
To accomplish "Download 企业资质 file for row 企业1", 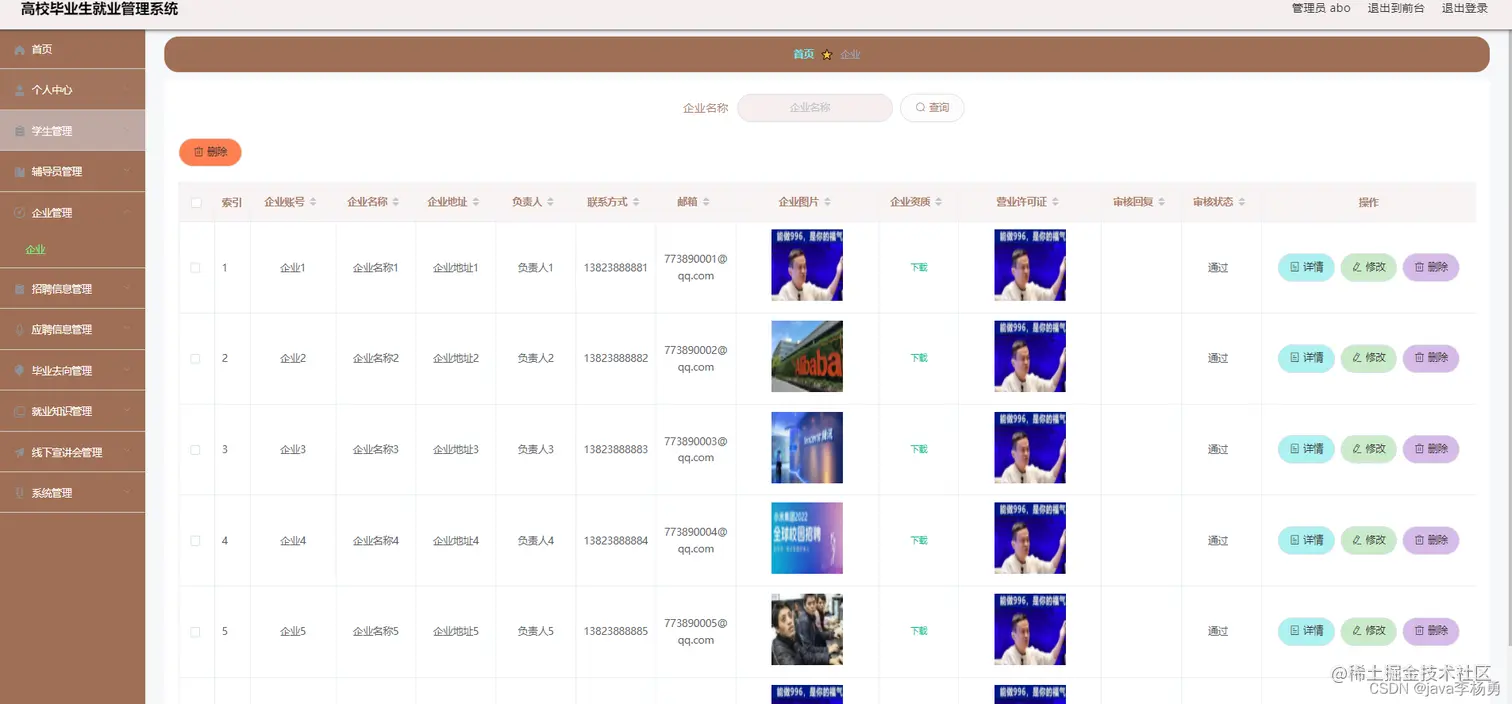I will coord(919,268).
